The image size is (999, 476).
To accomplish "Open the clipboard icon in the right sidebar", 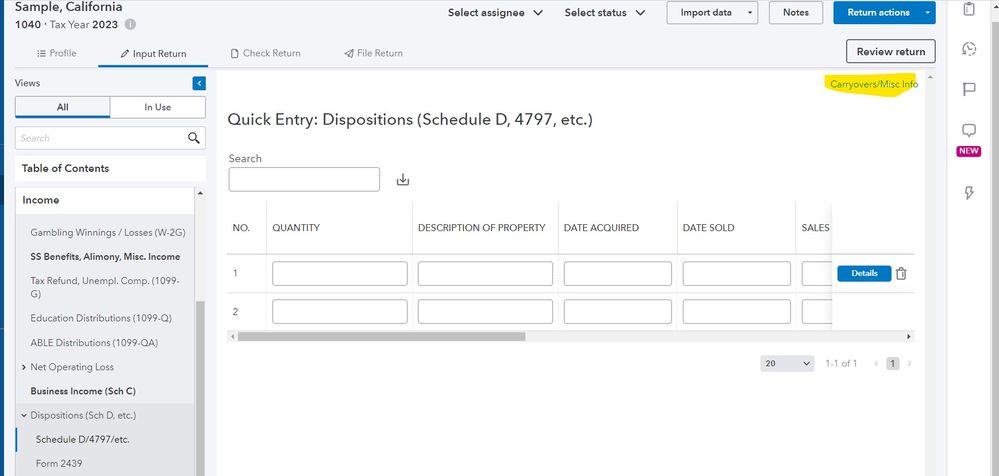I will [x=968, y=9].
